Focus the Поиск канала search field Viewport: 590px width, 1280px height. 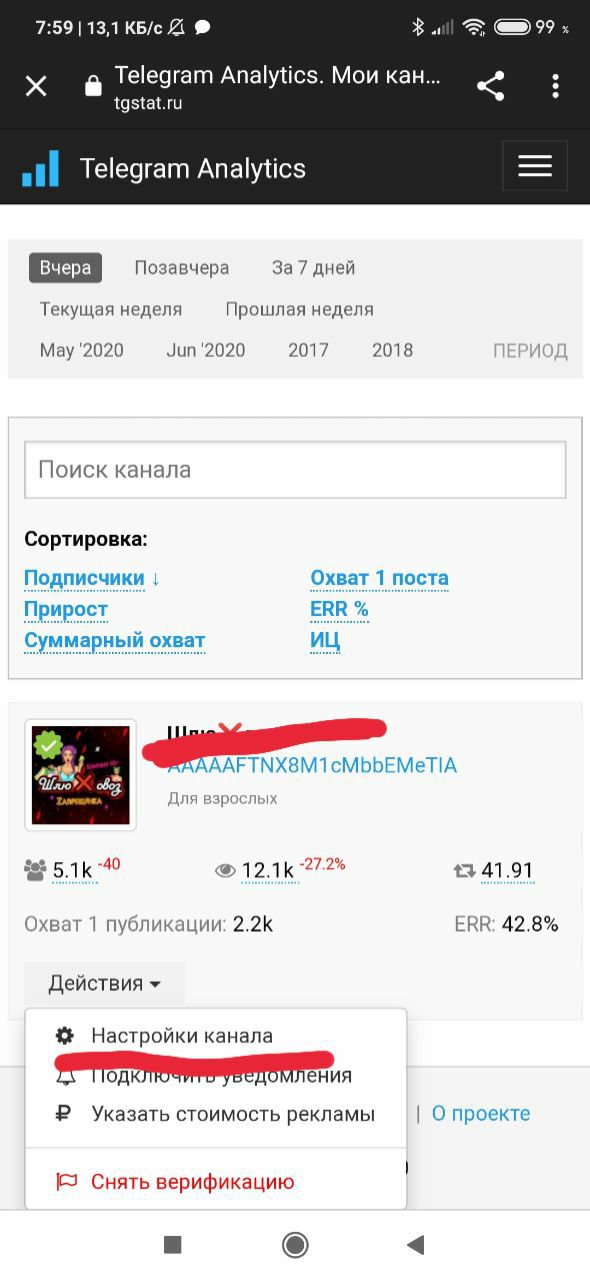pyautogui.click(x=295, y=469)
